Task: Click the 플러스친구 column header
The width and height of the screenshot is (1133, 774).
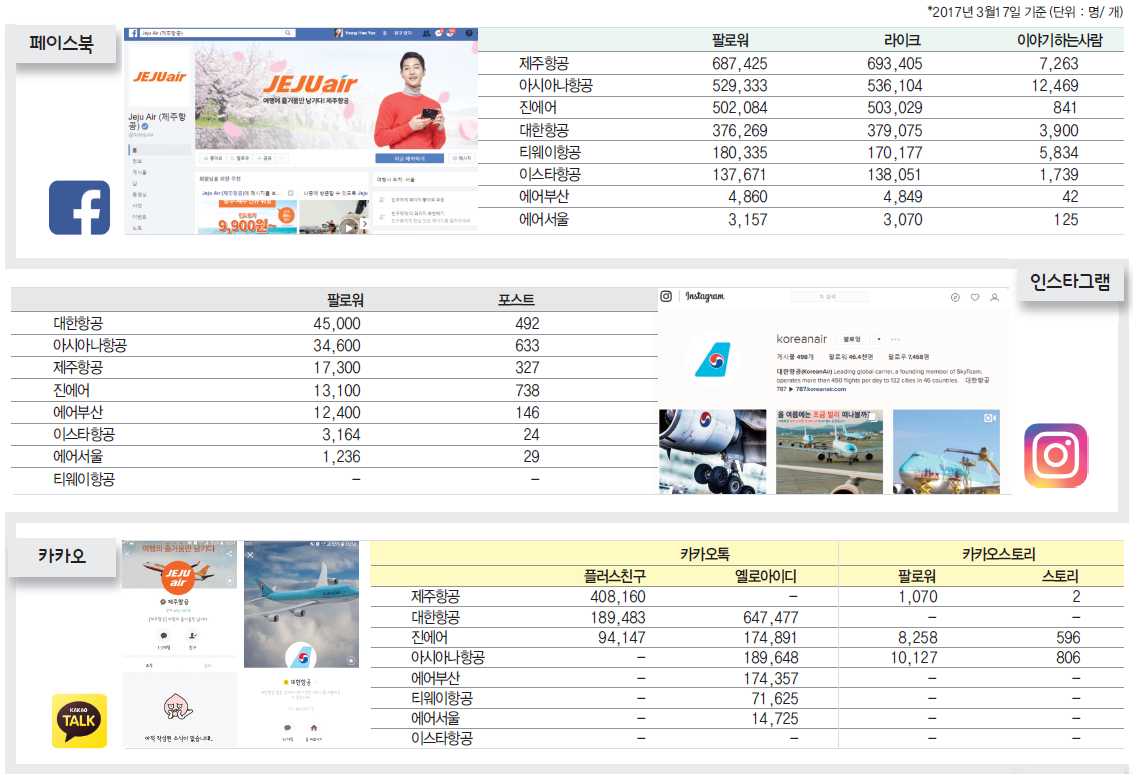Action: pos(615,576)
